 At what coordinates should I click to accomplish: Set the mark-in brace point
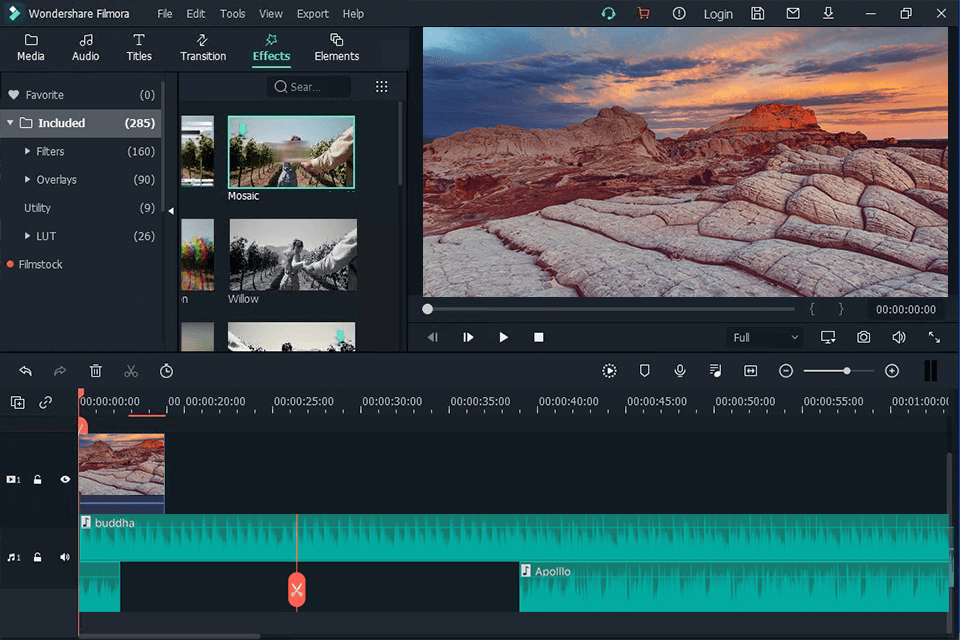[812, 309]
